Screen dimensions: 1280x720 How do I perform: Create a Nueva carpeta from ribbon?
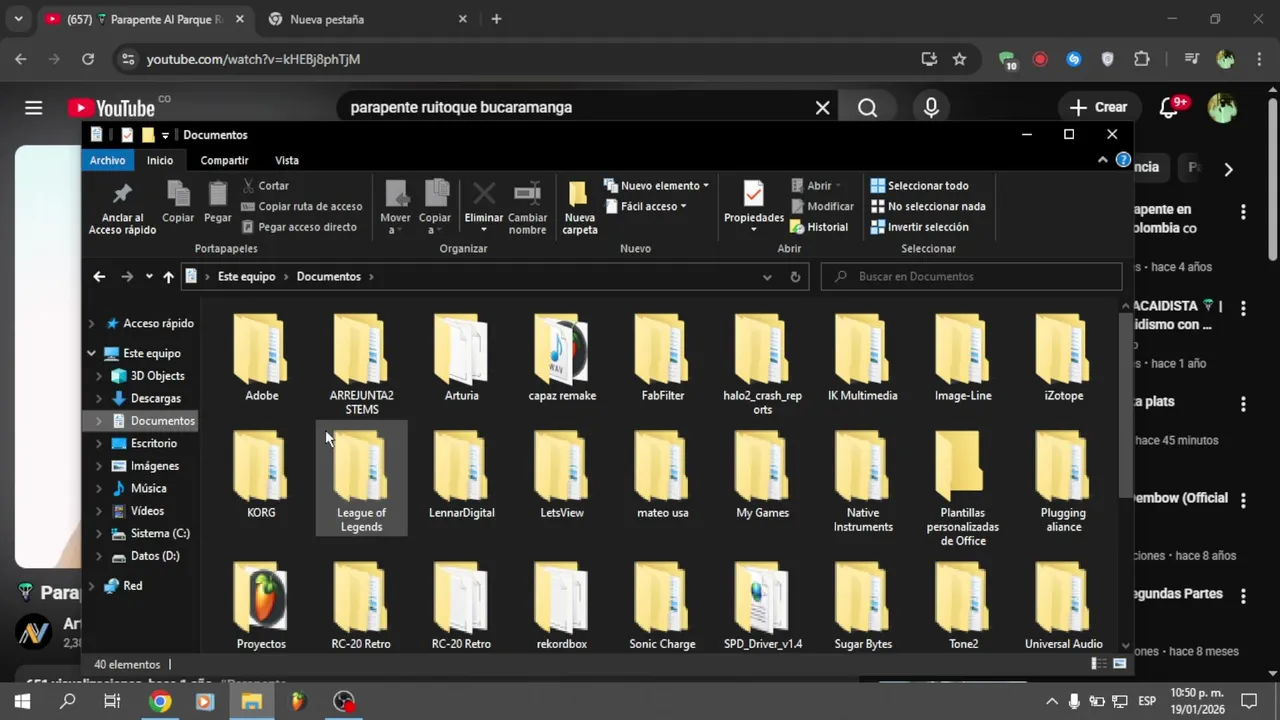pos(579,208)
